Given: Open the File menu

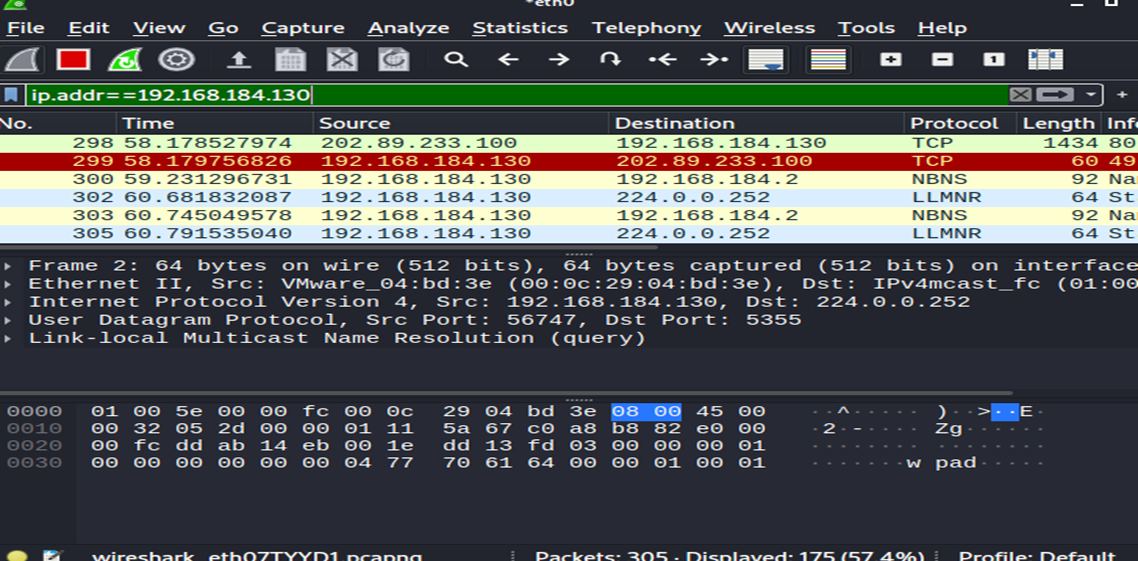Looking at the screenshot, I should point(25,28).
